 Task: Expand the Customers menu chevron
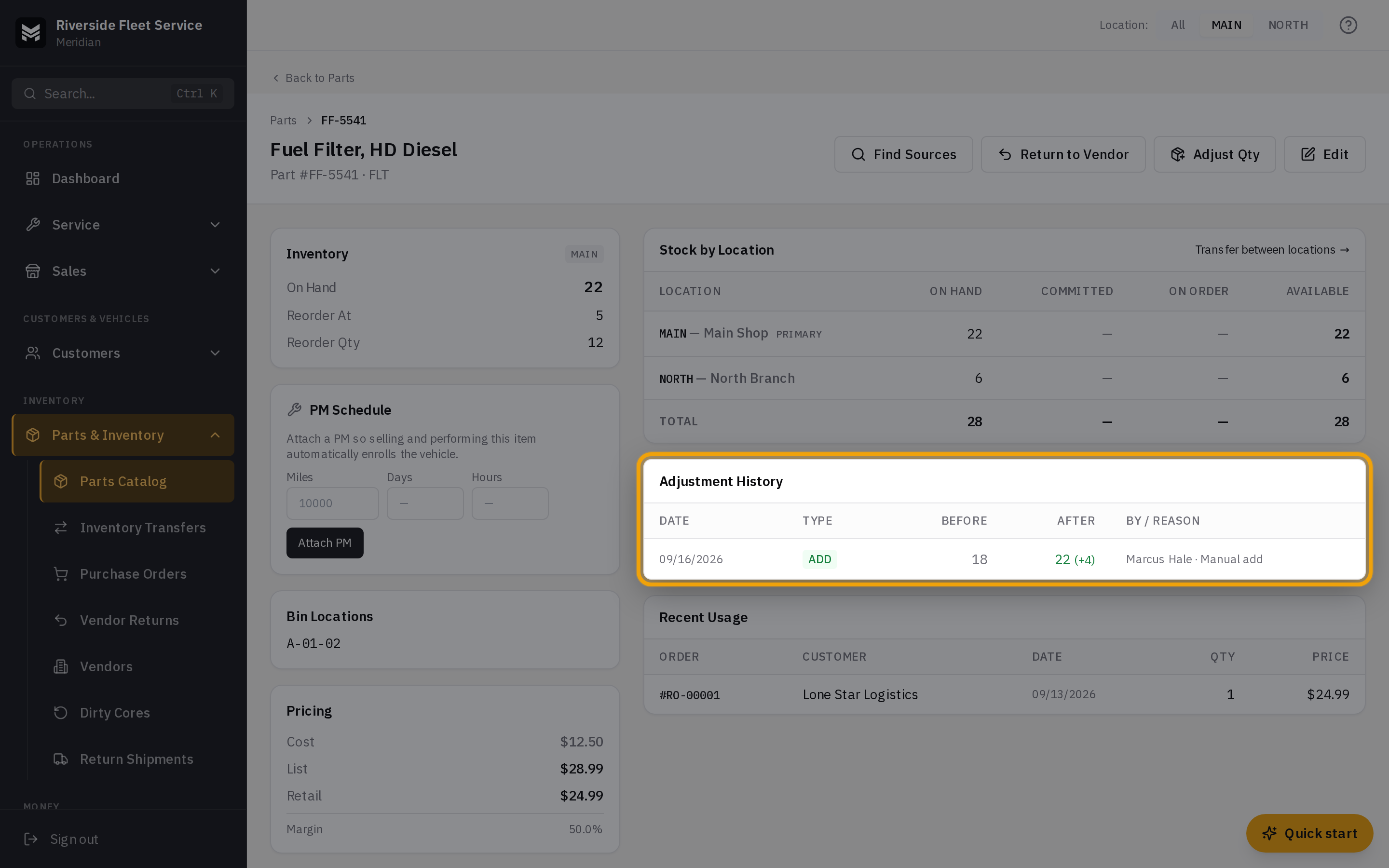(215, 353)
